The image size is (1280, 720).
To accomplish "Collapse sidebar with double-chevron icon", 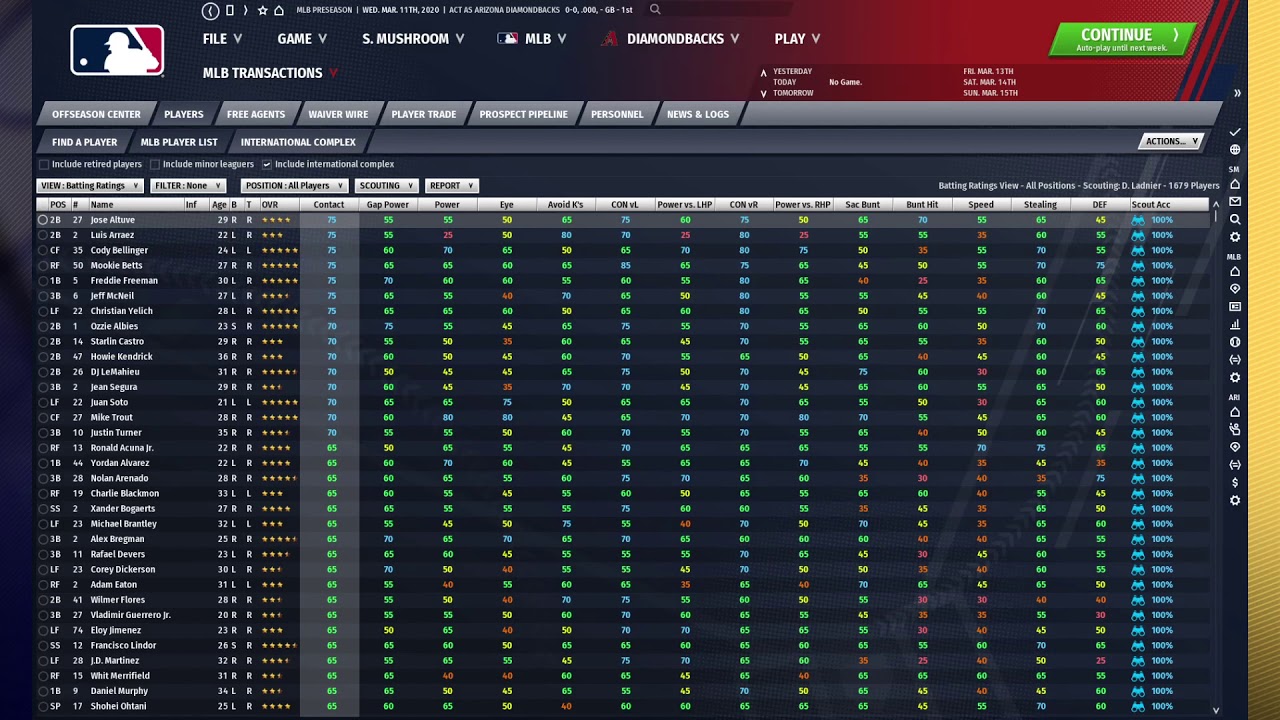I will pyautogui.click(x=1237, y=93).
